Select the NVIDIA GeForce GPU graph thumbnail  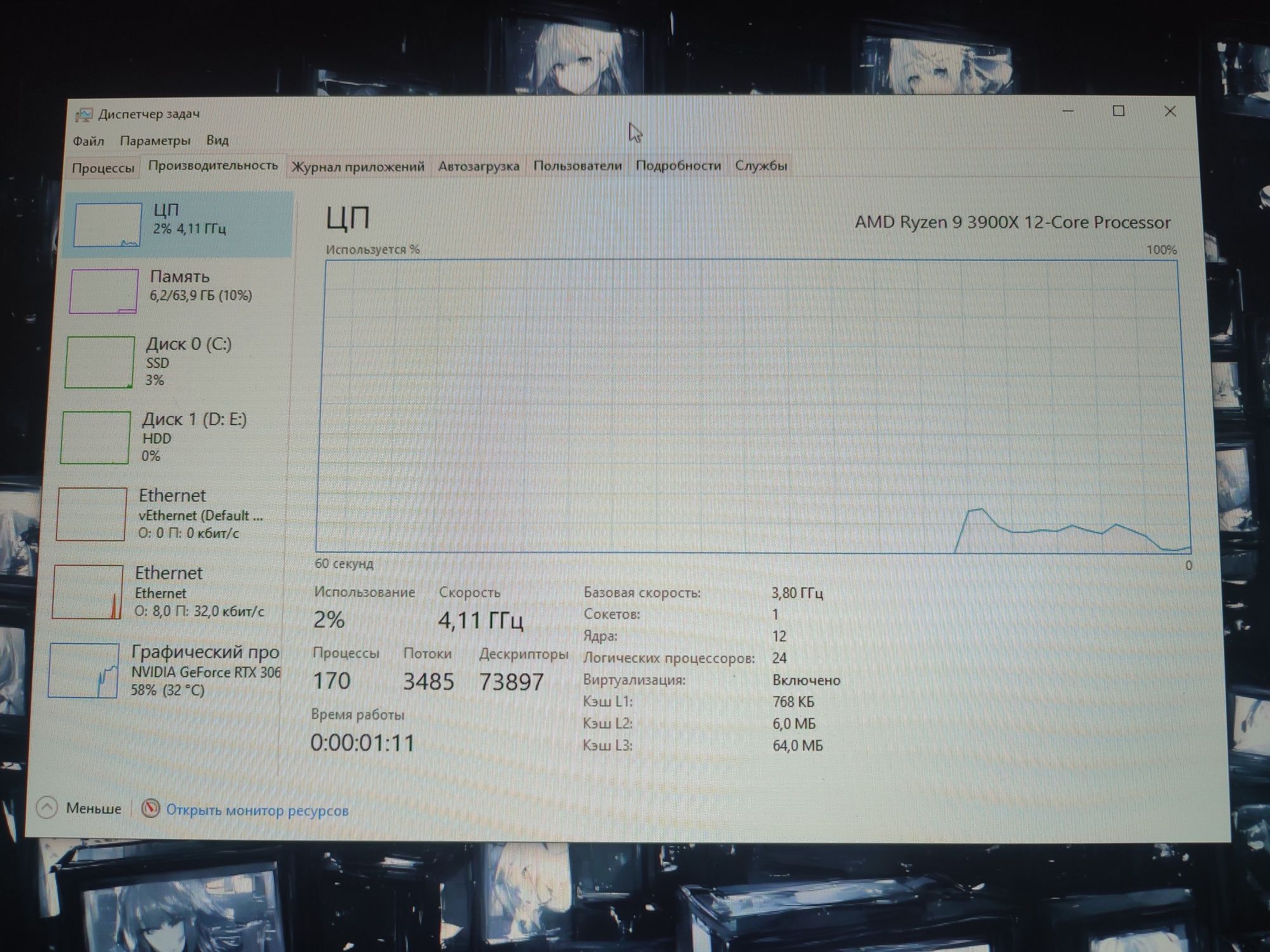[84, 670]
